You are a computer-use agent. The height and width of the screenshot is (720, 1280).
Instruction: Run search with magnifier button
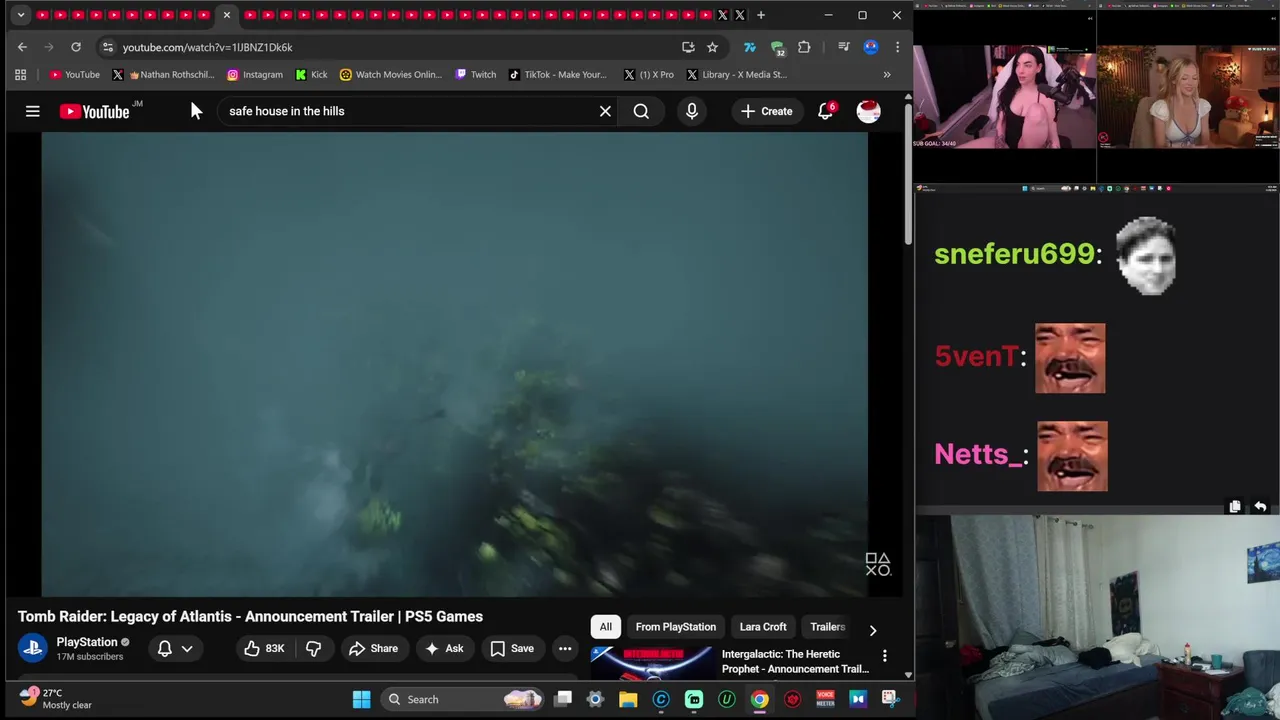(641, 111)
